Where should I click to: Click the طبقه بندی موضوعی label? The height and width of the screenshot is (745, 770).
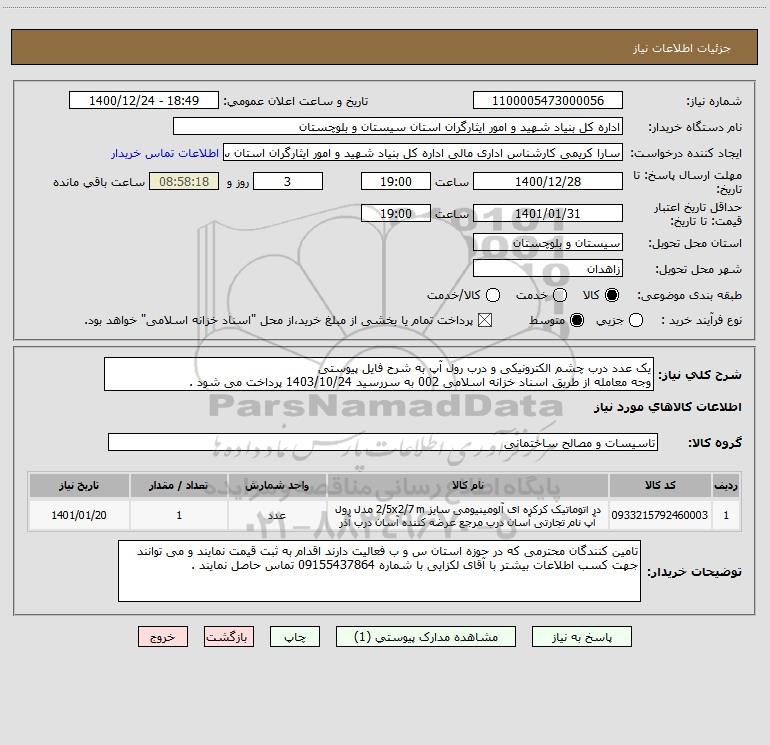click(689, 296)
